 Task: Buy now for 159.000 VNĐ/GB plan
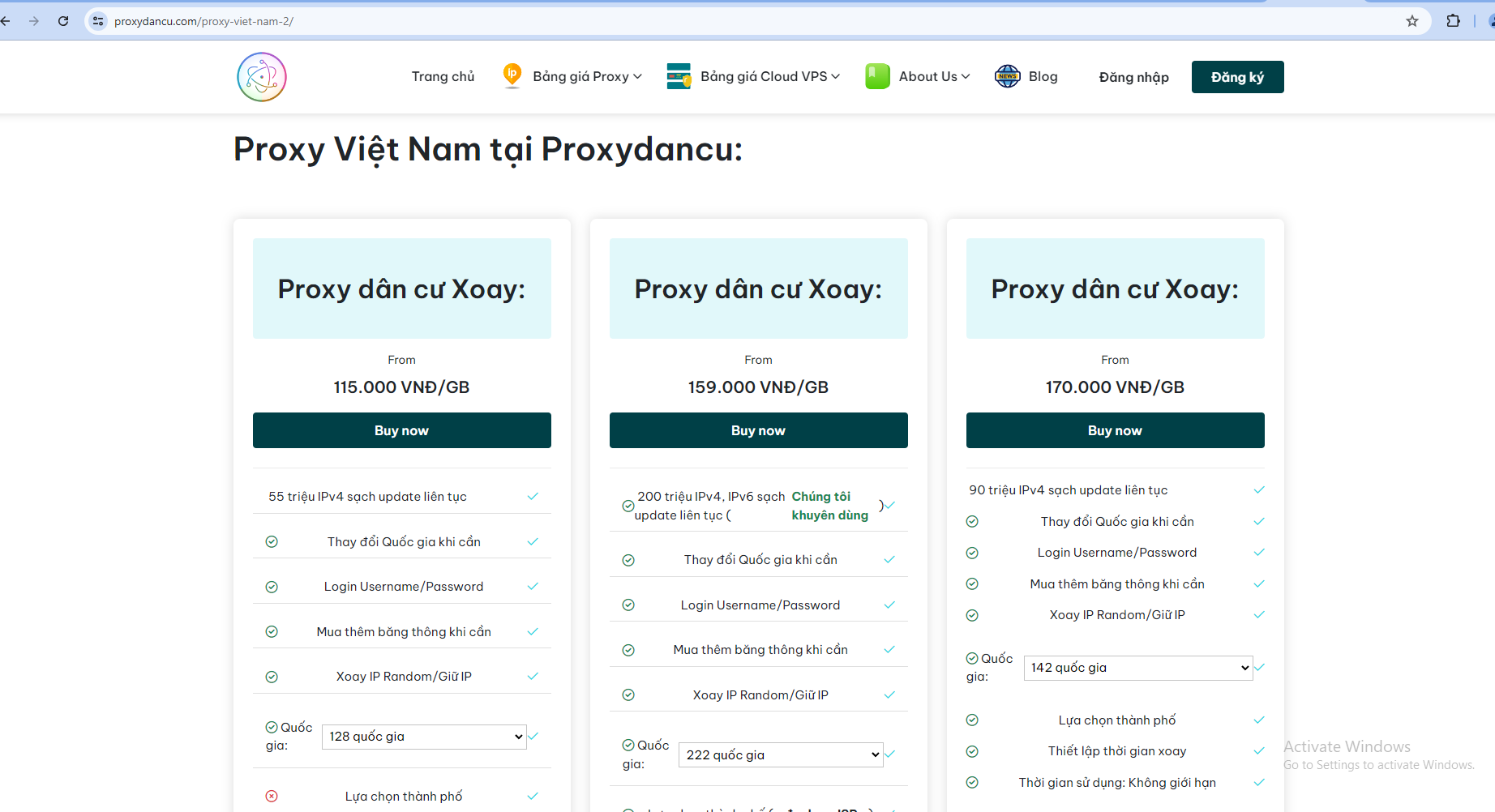(x=759, y=430)
